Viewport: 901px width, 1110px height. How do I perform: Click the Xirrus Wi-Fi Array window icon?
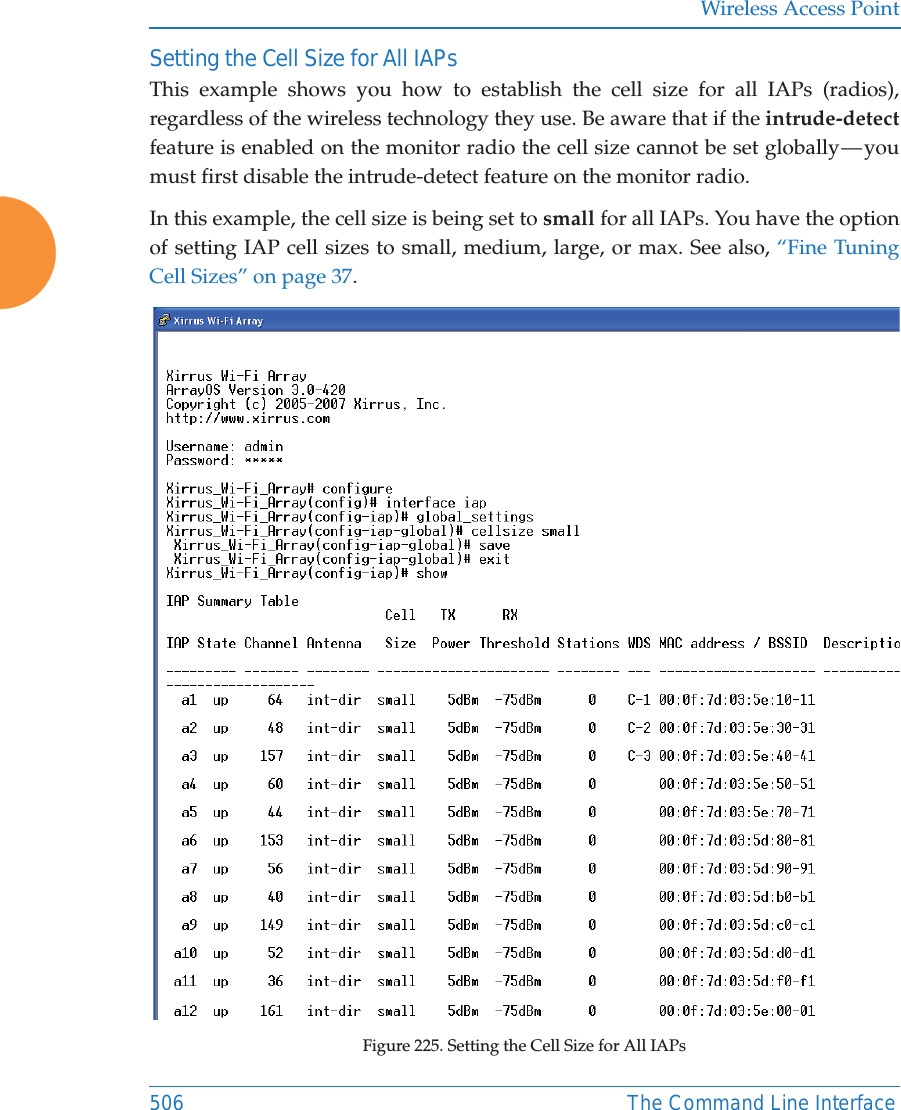[163, 320]
